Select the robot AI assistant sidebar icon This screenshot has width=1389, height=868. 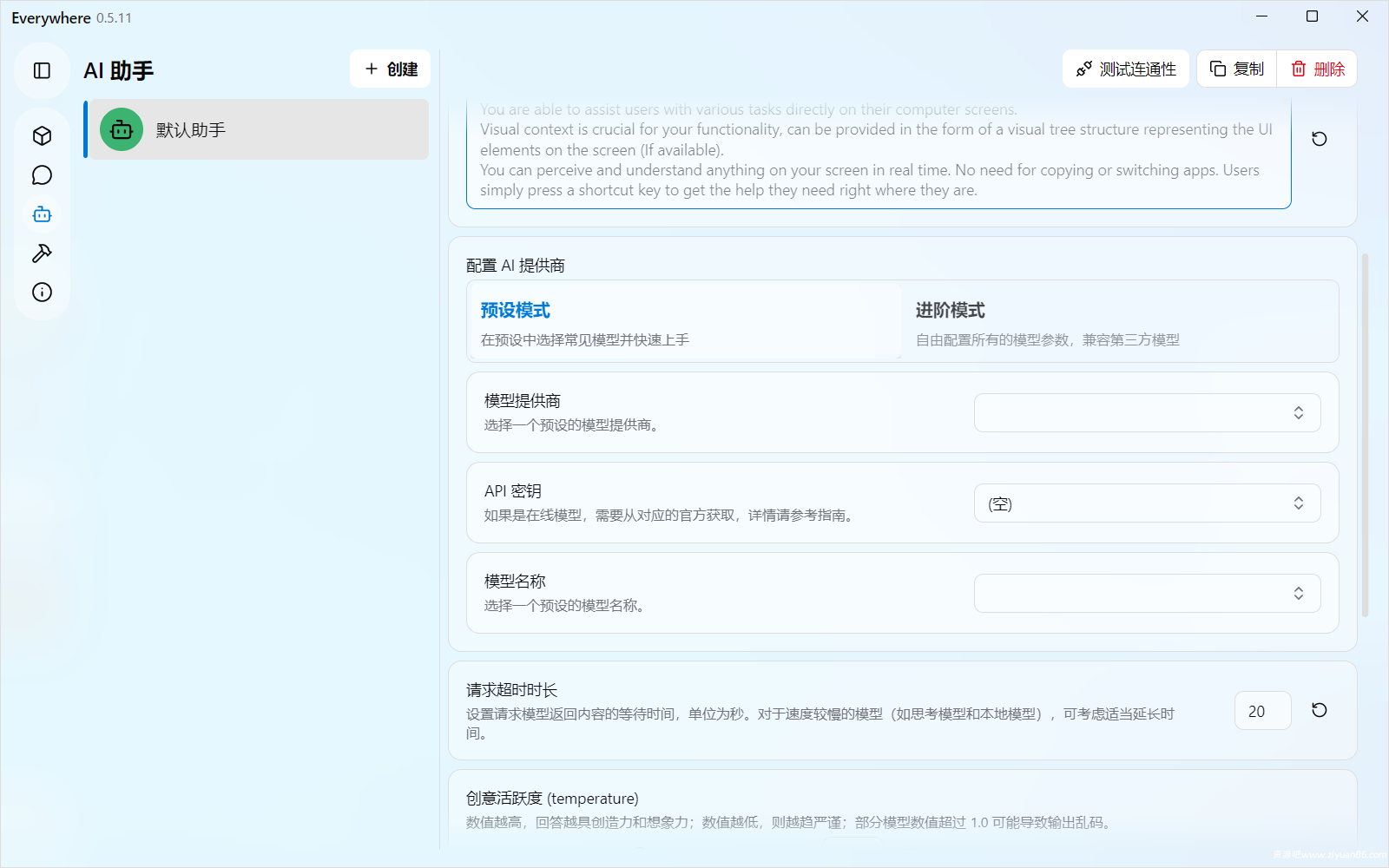click(42, 214)
